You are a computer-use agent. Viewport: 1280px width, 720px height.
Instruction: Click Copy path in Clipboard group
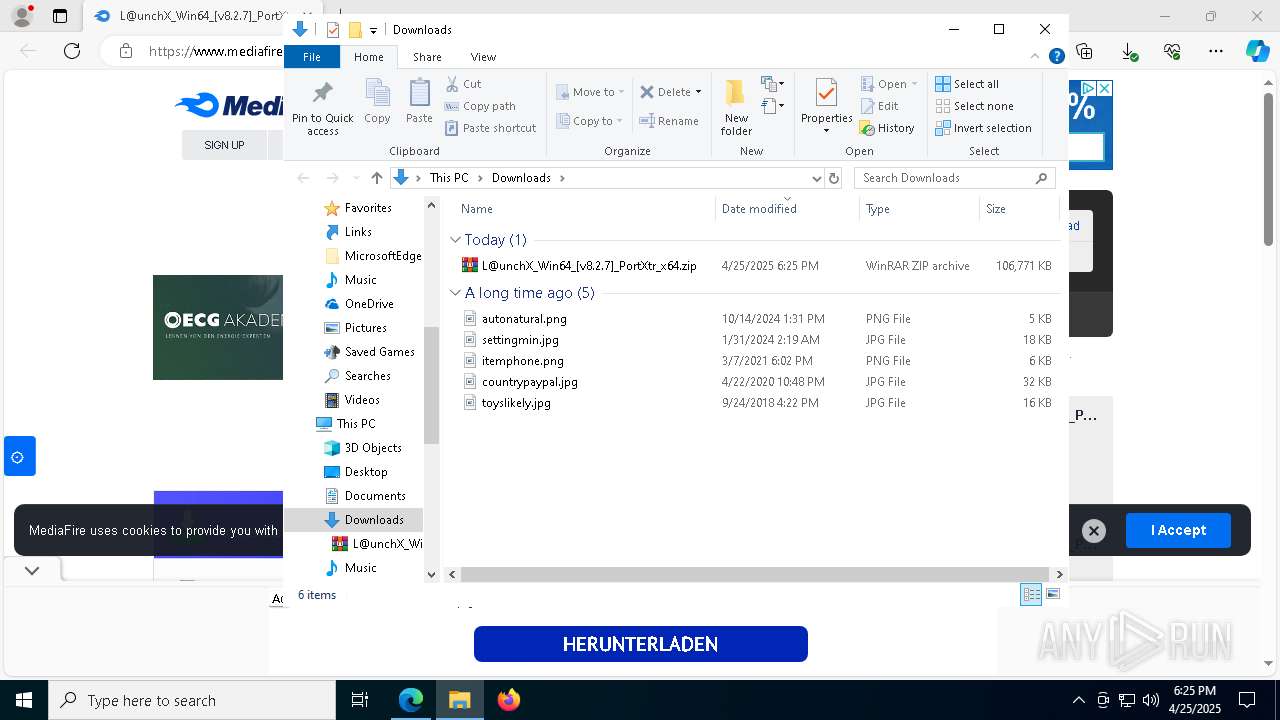click(x=480, y=106)
